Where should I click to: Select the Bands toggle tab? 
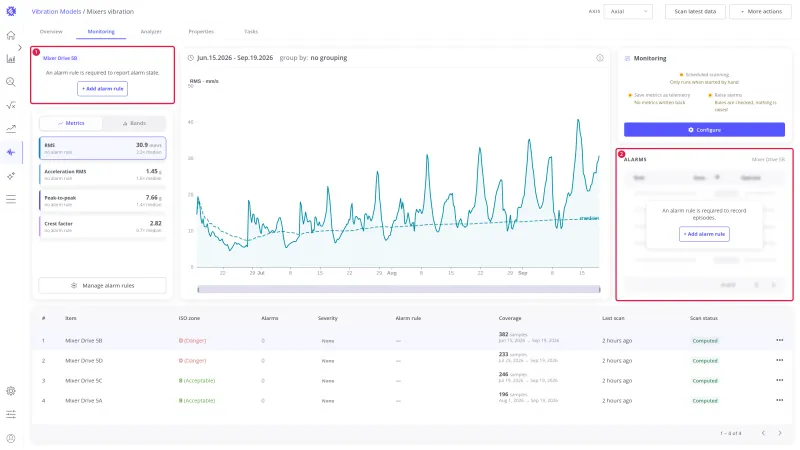[x=134, y=123]
